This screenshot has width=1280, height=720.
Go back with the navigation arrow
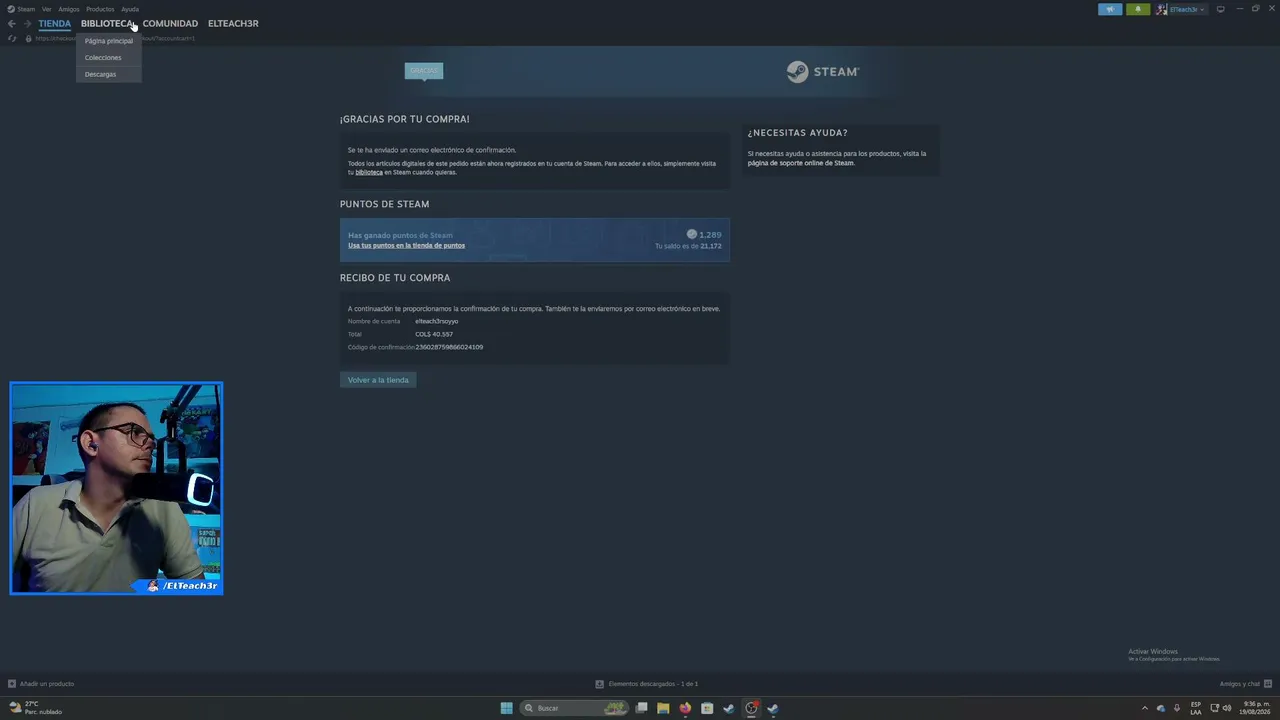pyautogui.click(x=12, y=24)
